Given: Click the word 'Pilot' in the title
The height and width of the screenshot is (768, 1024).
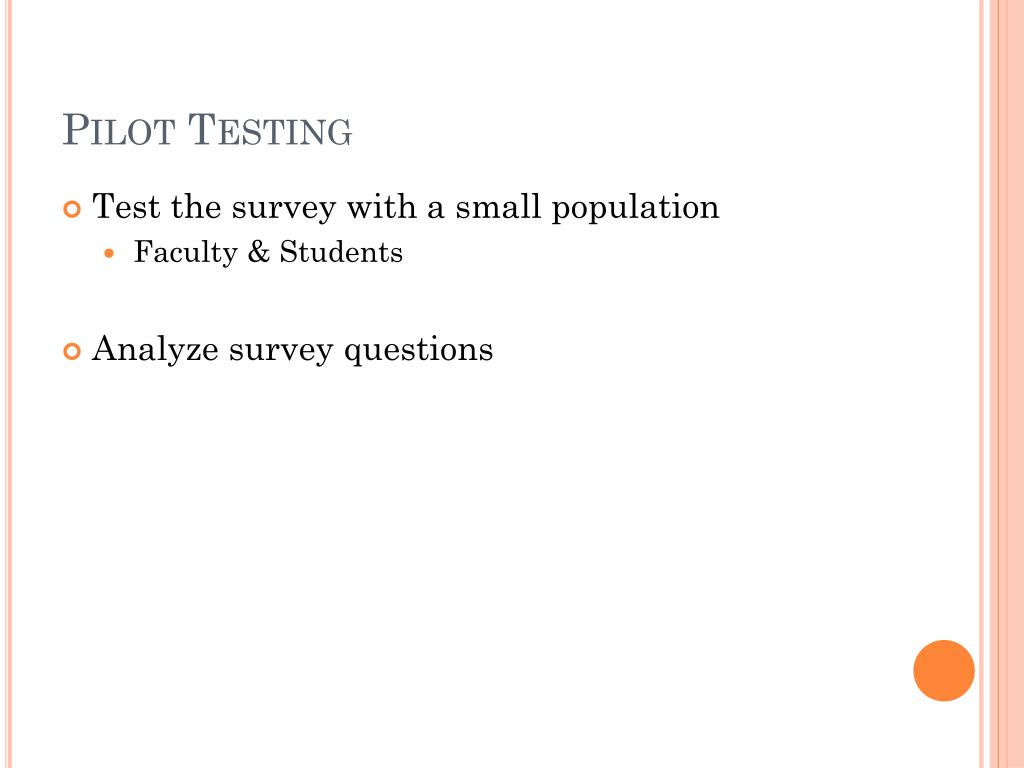Looking at the screenshot, I should pos(119,130).
